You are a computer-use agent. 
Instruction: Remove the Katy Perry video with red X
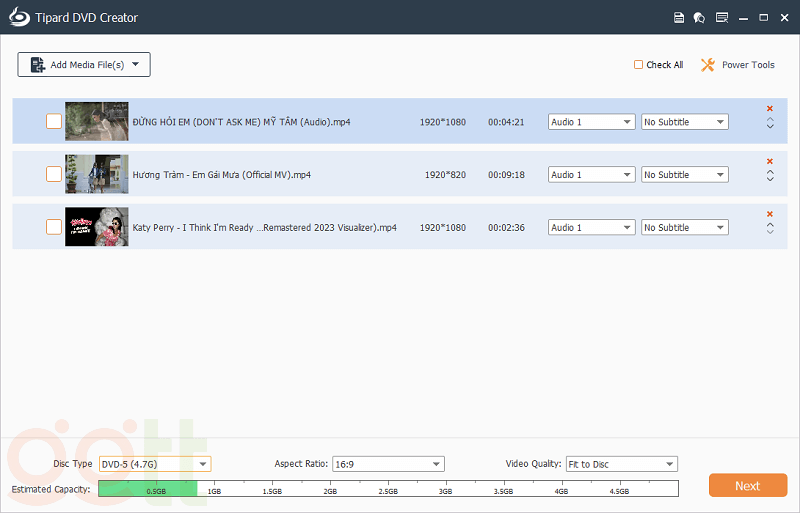(769, 214)
